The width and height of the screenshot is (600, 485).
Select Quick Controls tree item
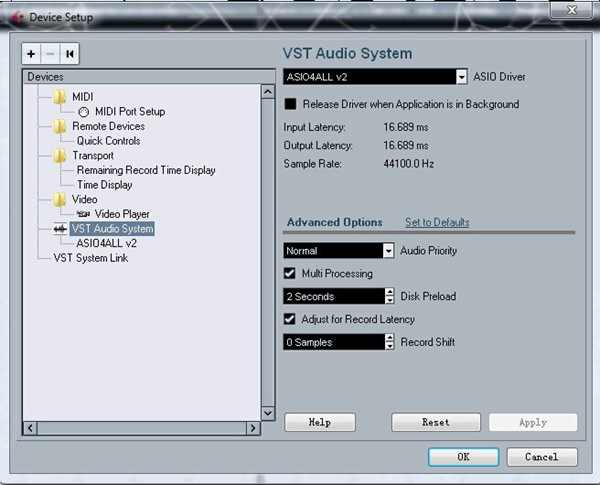pyautogui.click(x=109, y=141)
